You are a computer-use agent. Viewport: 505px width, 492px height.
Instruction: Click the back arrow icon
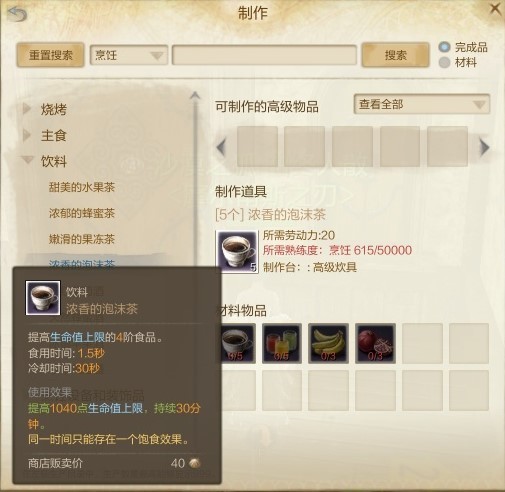(x=17, y=14)
